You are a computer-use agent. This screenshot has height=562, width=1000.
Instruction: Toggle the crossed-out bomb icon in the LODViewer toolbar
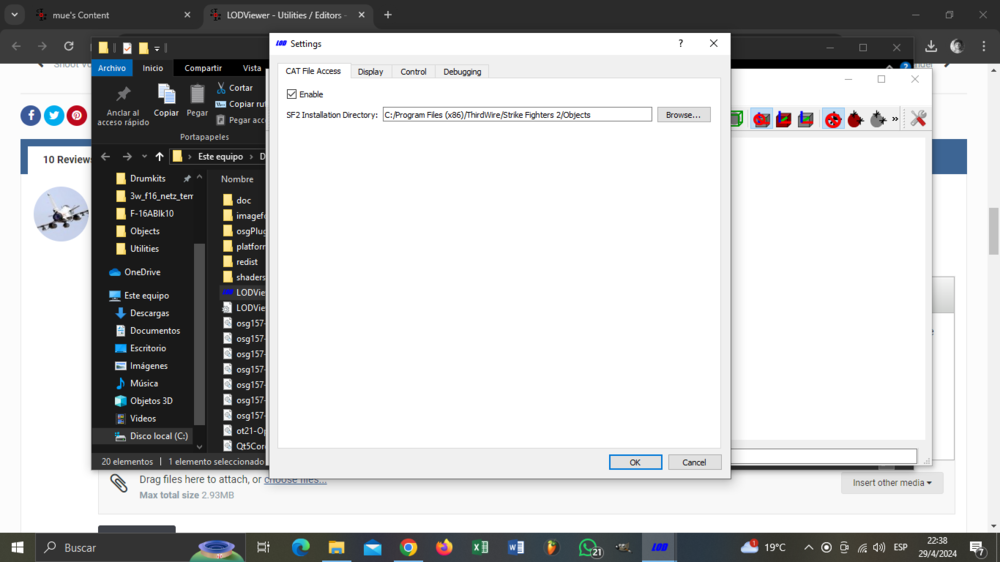pyautogui.click(x=833, y=119)
